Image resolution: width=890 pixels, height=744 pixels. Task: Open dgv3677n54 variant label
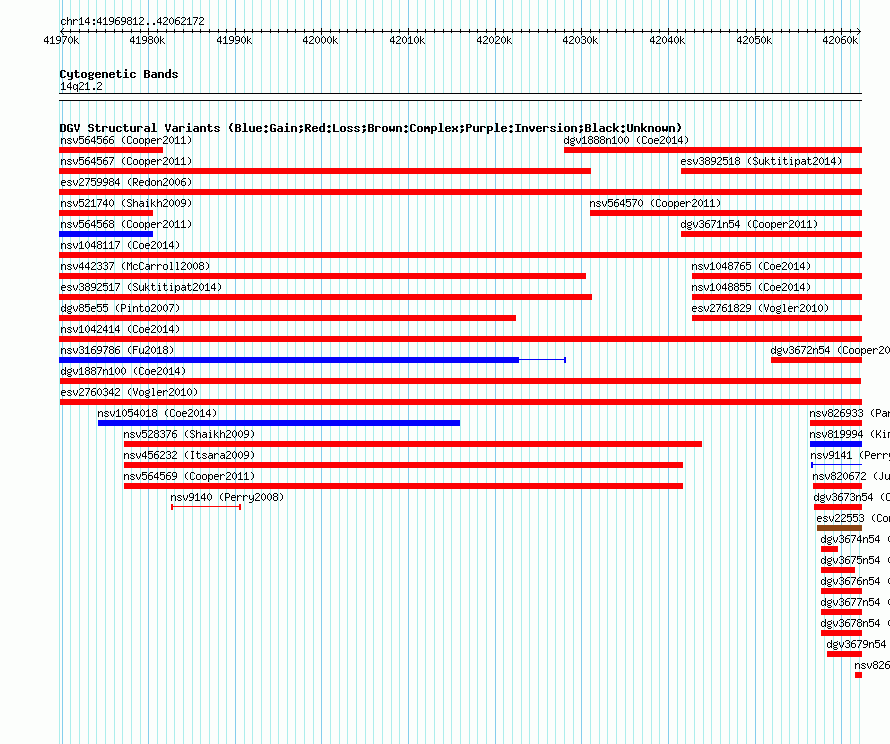[x=855, y=602]
